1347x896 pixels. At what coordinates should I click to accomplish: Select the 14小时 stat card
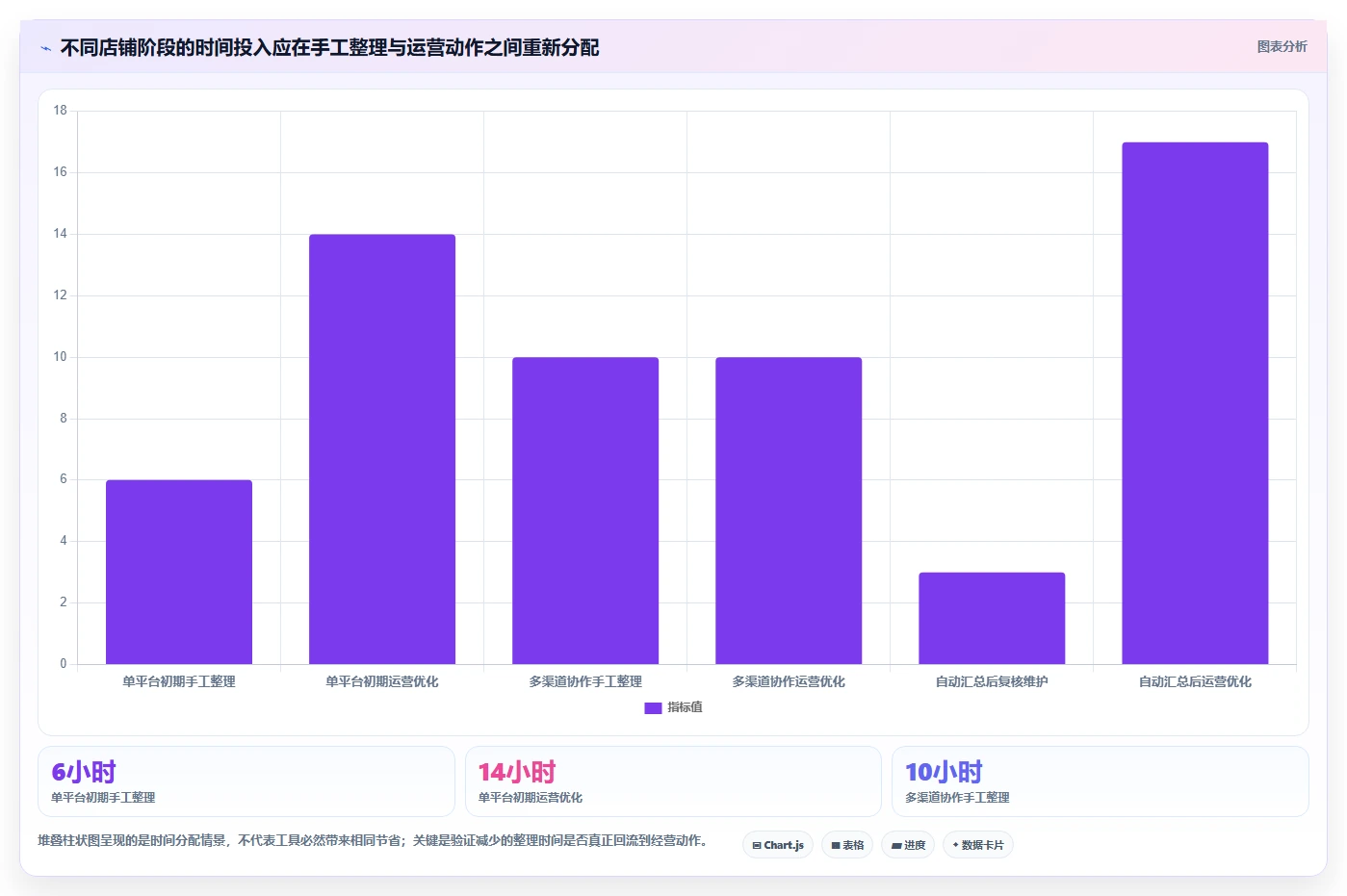[673, 781]
